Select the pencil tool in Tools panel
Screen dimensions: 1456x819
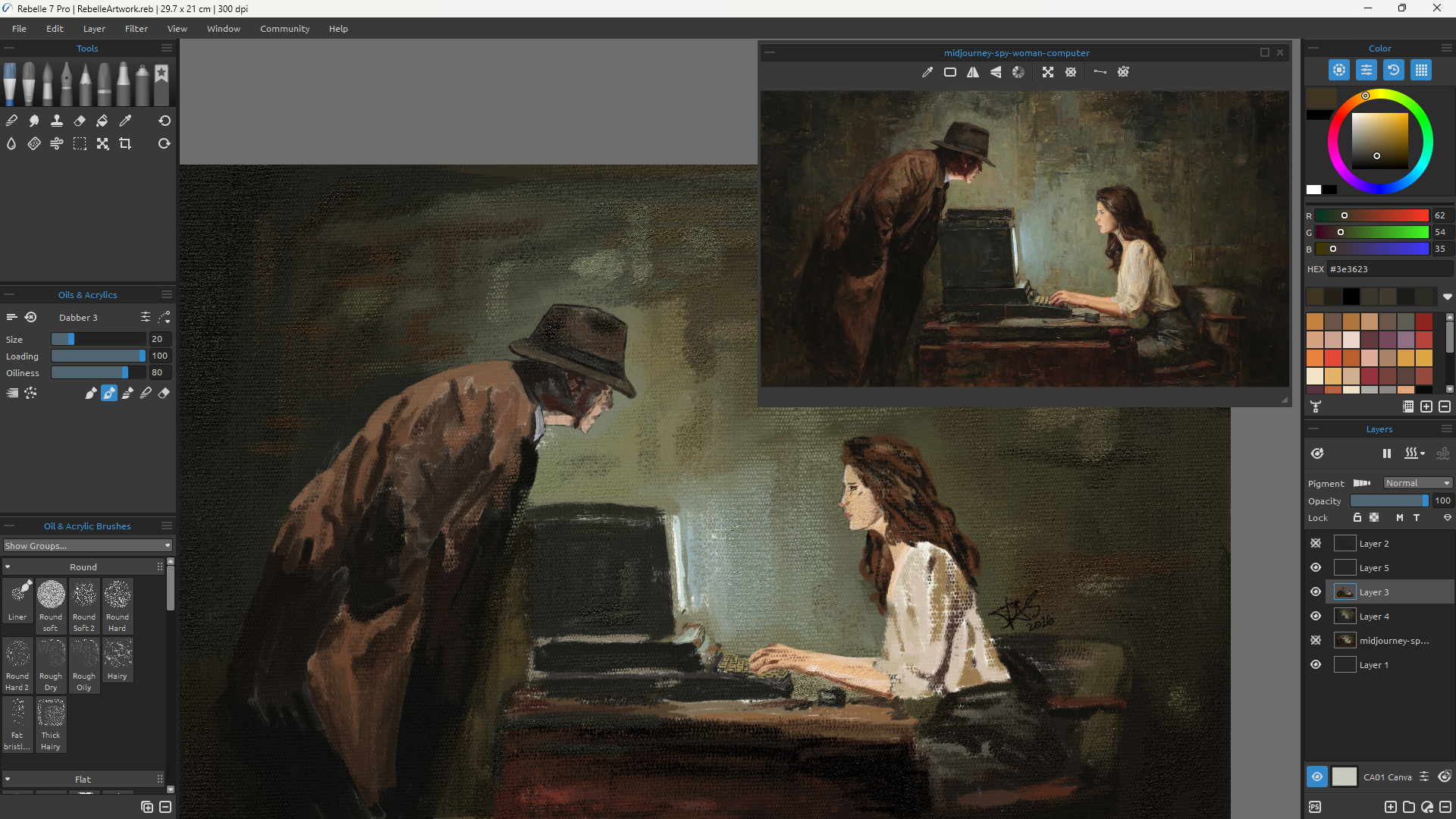(86, 83)
